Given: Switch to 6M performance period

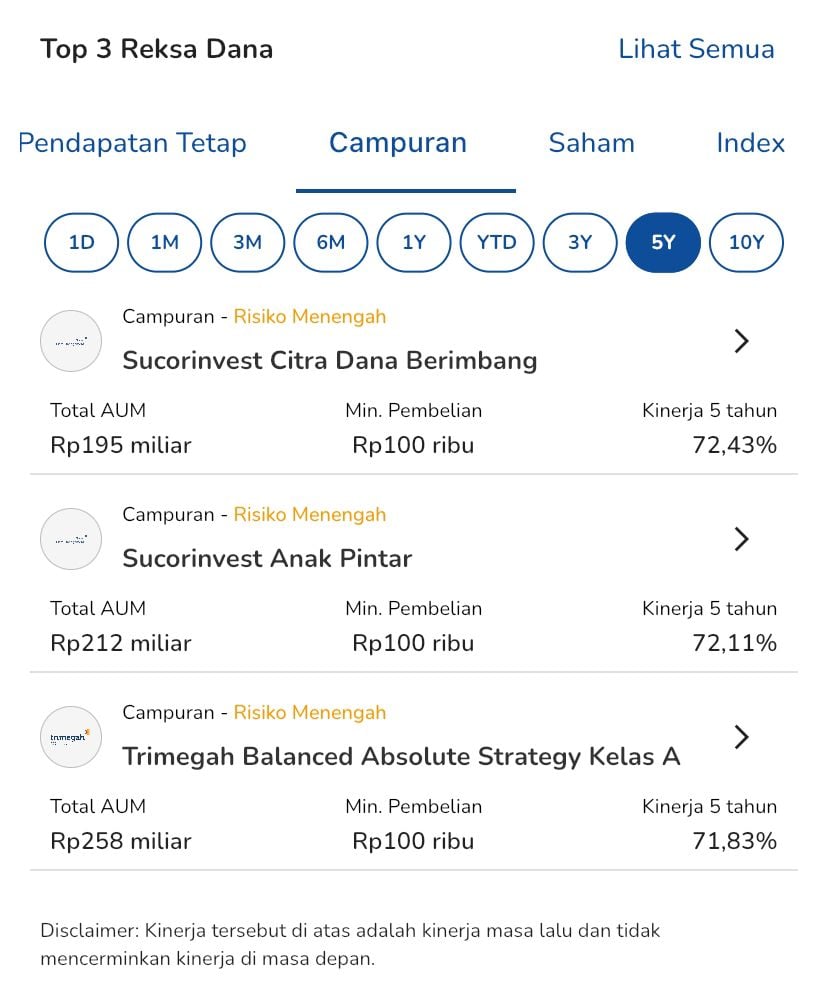Looking at the screenshot, I should pyautogui.click(x=330, y=242).
